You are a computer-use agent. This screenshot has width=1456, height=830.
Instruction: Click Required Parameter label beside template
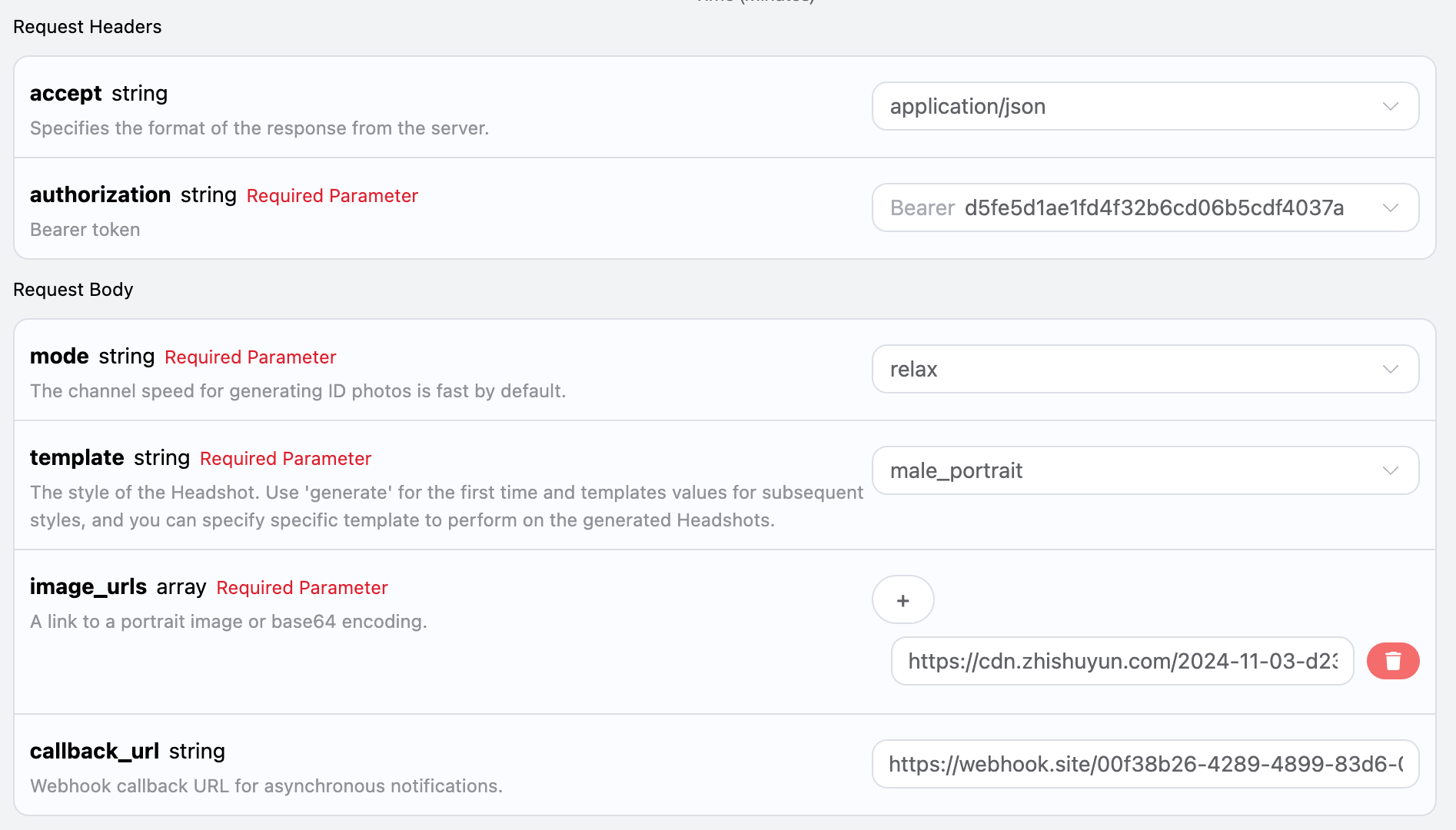(x=284, y=458)
